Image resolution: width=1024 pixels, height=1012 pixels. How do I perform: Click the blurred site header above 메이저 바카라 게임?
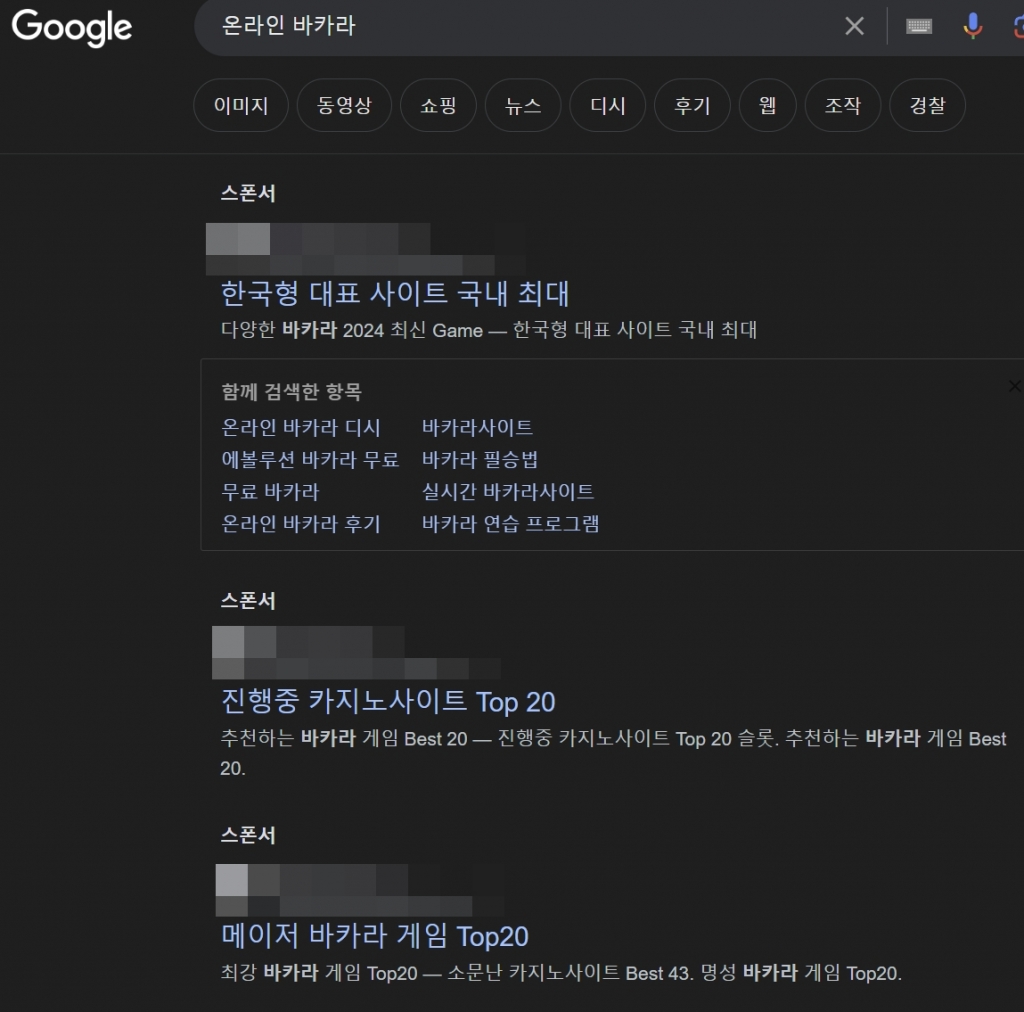point(360,890)
